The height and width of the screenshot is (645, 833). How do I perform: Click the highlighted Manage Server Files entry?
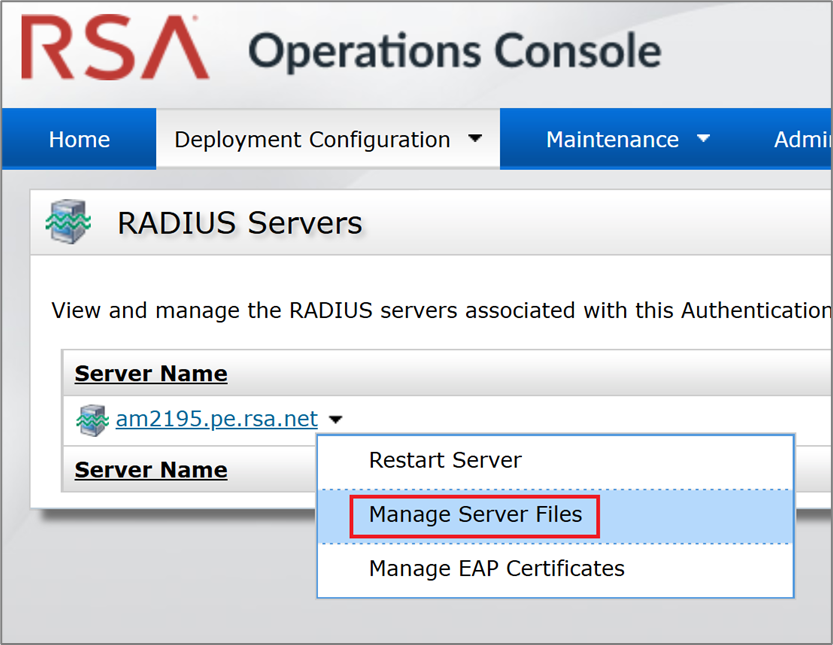476,515
